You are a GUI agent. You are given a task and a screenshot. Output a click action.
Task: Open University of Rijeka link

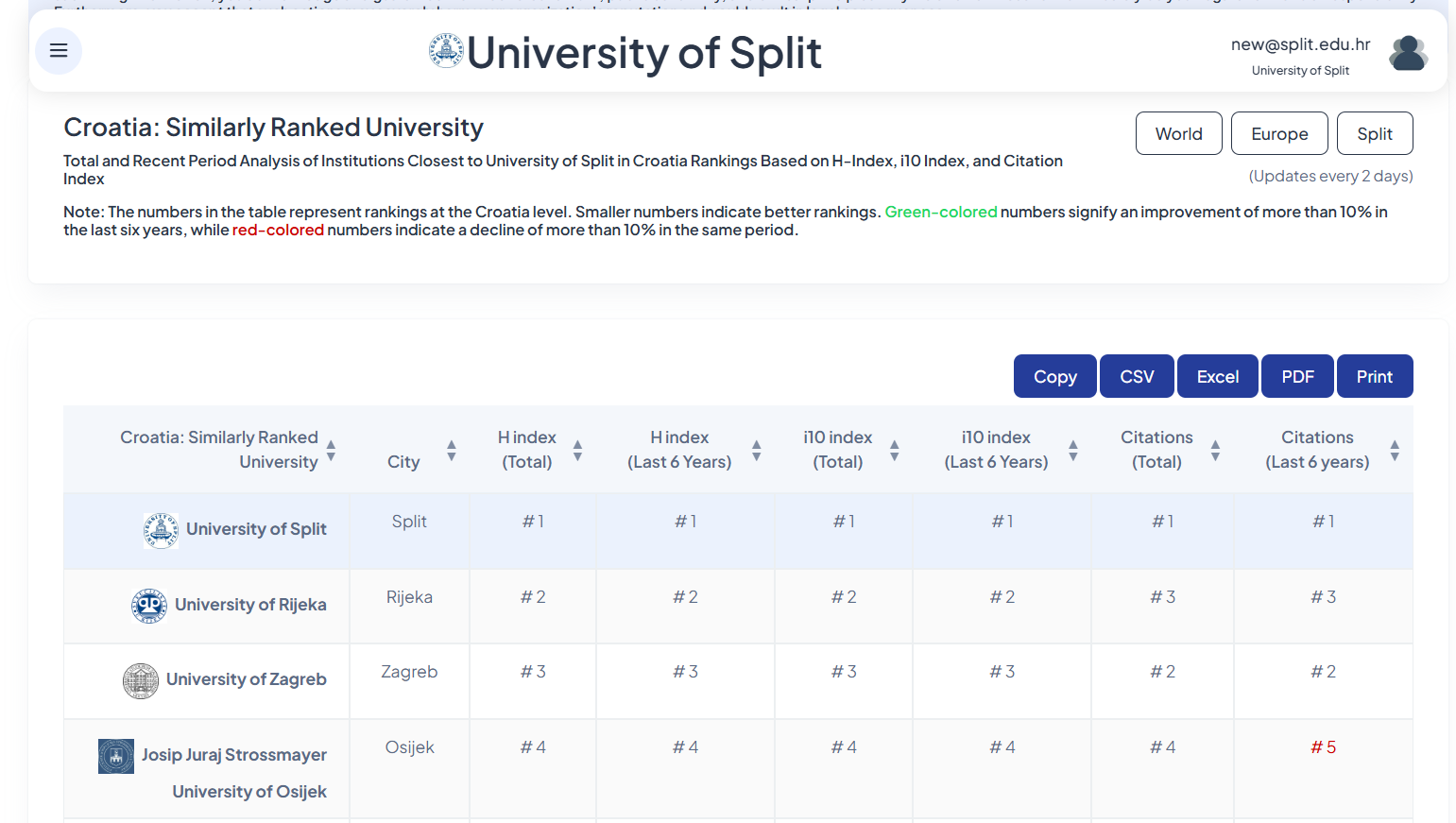pyautogui.click(x=250, y=605)
